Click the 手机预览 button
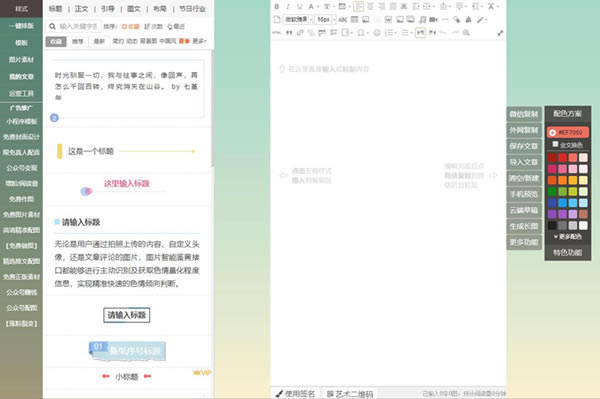The width and height of the screenshot is (600, 399). pyautogui.click(x=524, y=194)
